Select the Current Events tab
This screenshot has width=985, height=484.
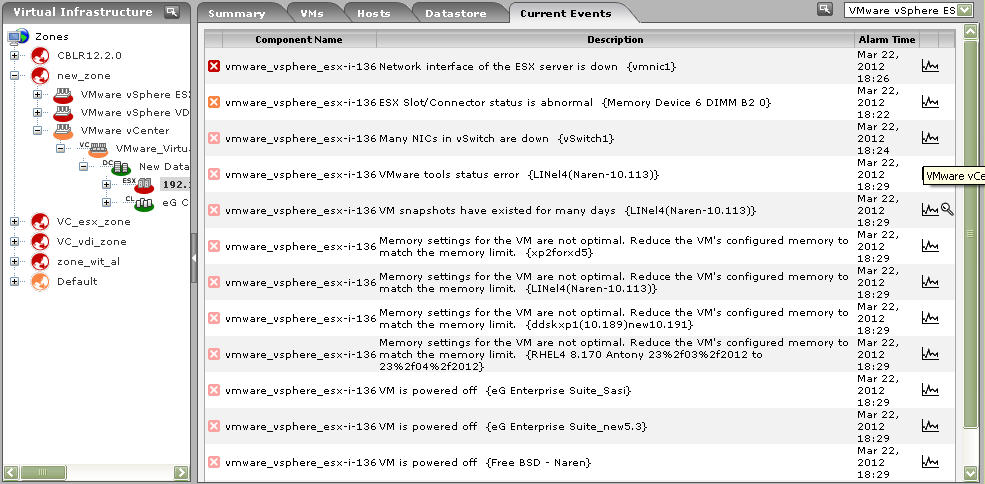pyautogui.click(x=565, y=13)
